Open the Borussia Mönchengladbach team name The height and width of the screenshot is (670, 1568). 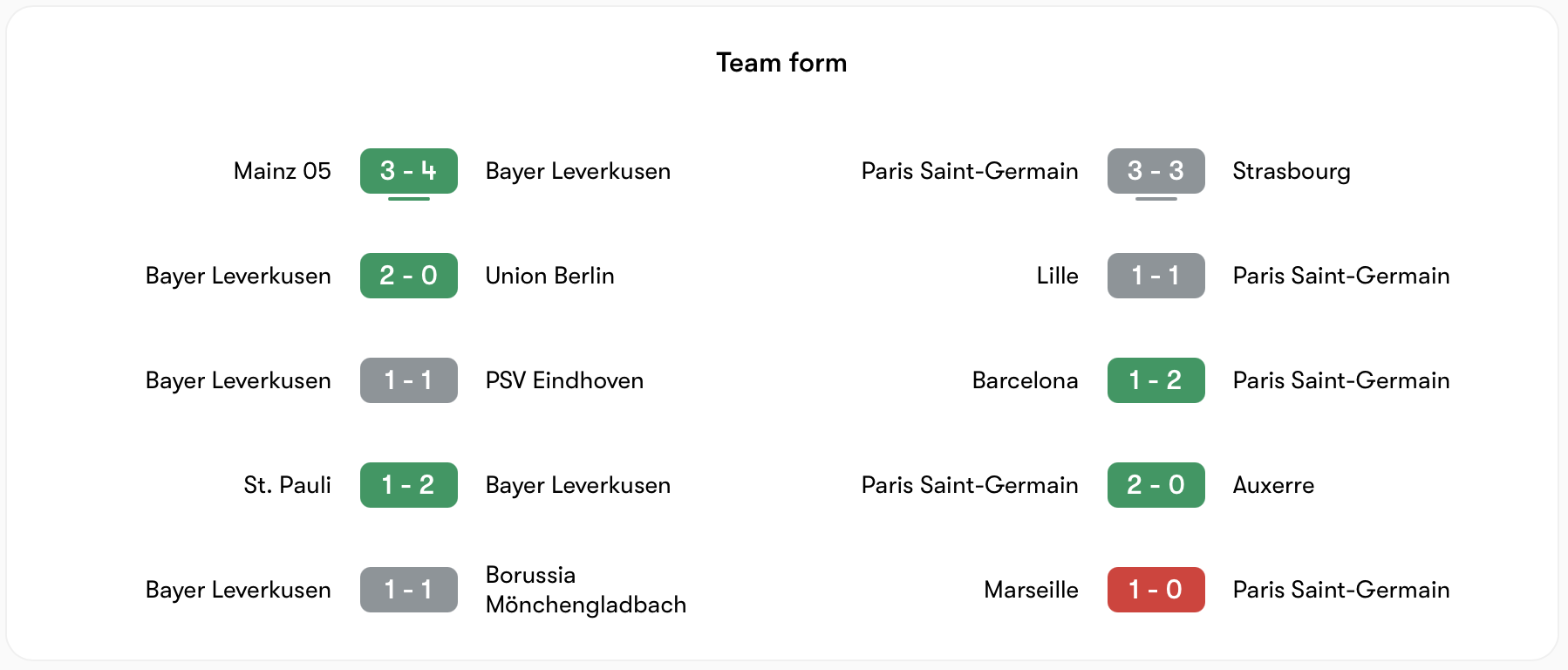[x=585, y=590]
